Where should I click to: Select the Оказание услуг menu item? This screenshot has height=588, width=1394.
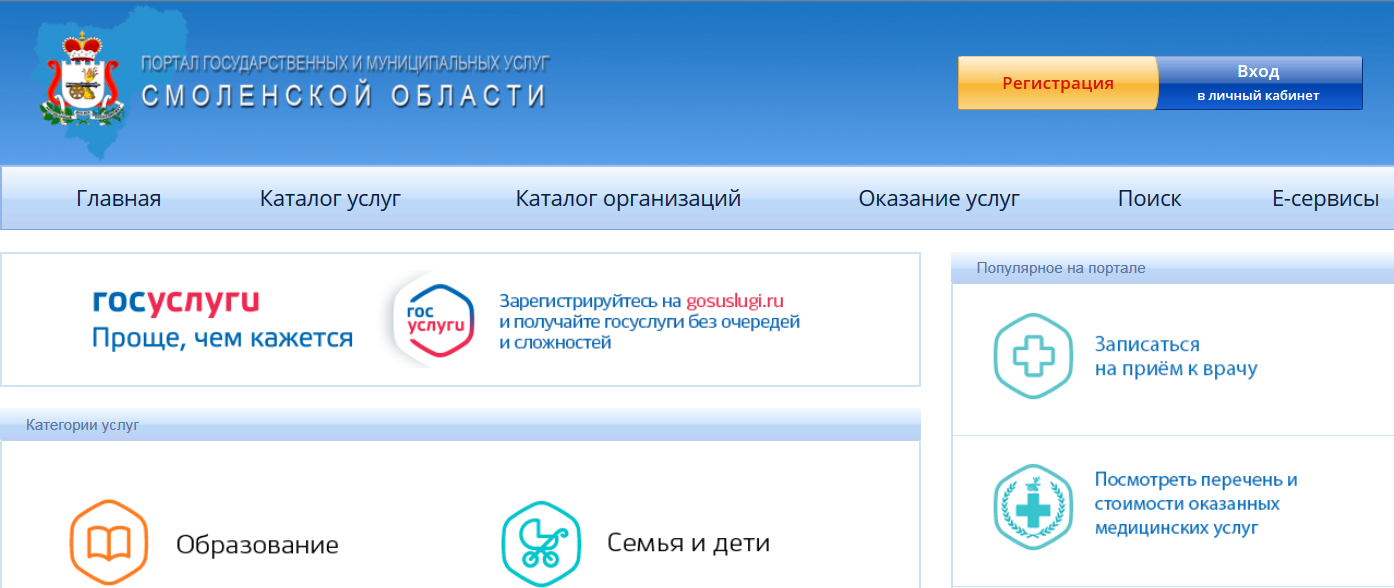pyautogui.click(x=939, y=198)
